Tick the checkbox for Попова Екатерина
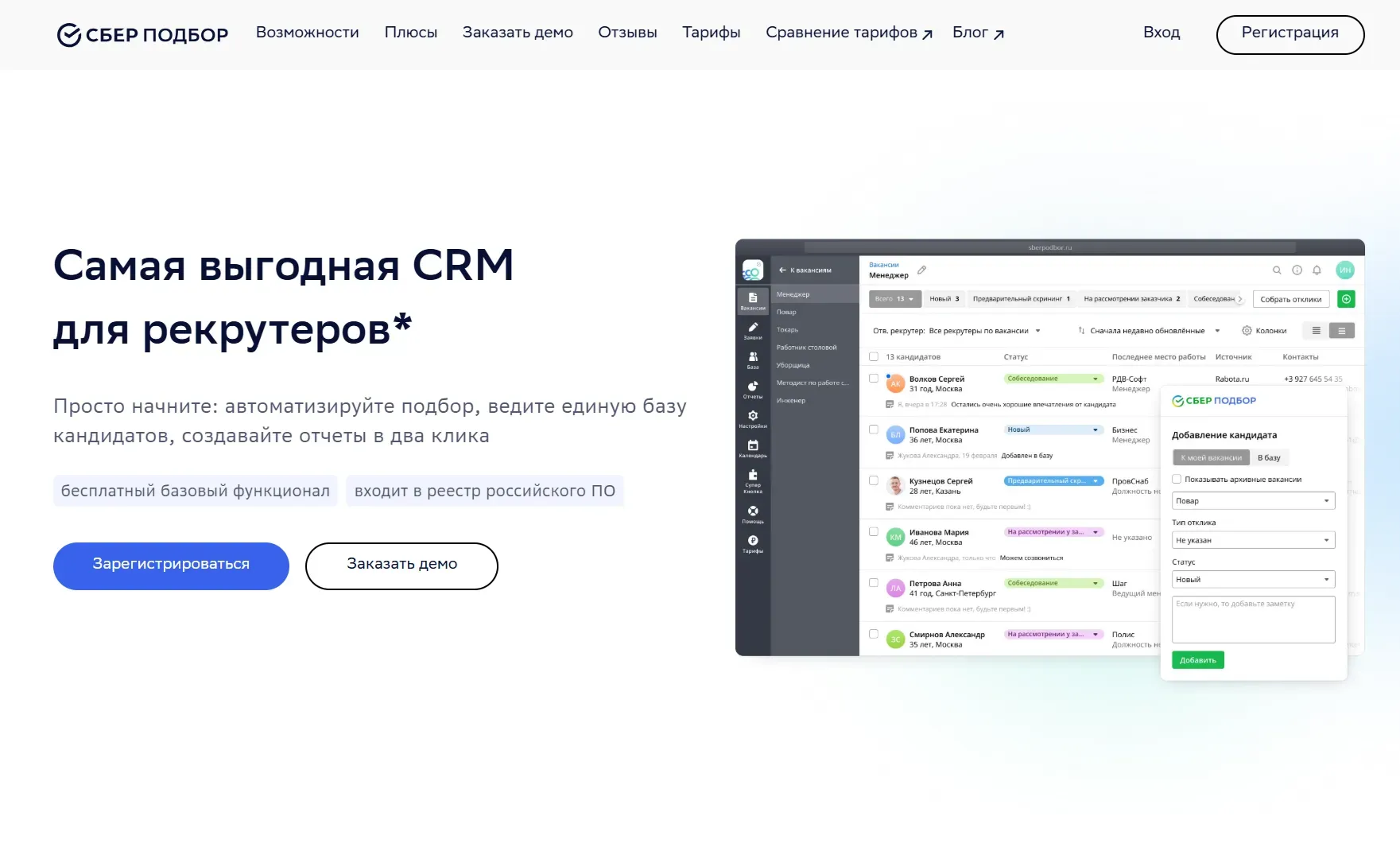Viewport: 1400px width, 859px height. 874,429
